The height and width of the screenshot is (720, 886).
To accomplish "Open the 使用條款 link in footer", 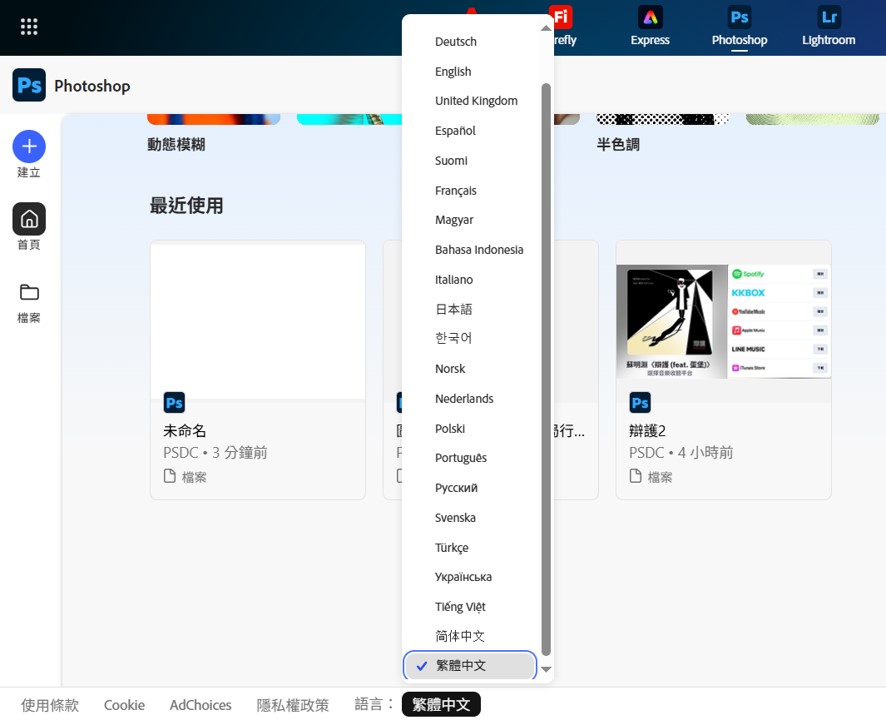I will tap(50, 705).
